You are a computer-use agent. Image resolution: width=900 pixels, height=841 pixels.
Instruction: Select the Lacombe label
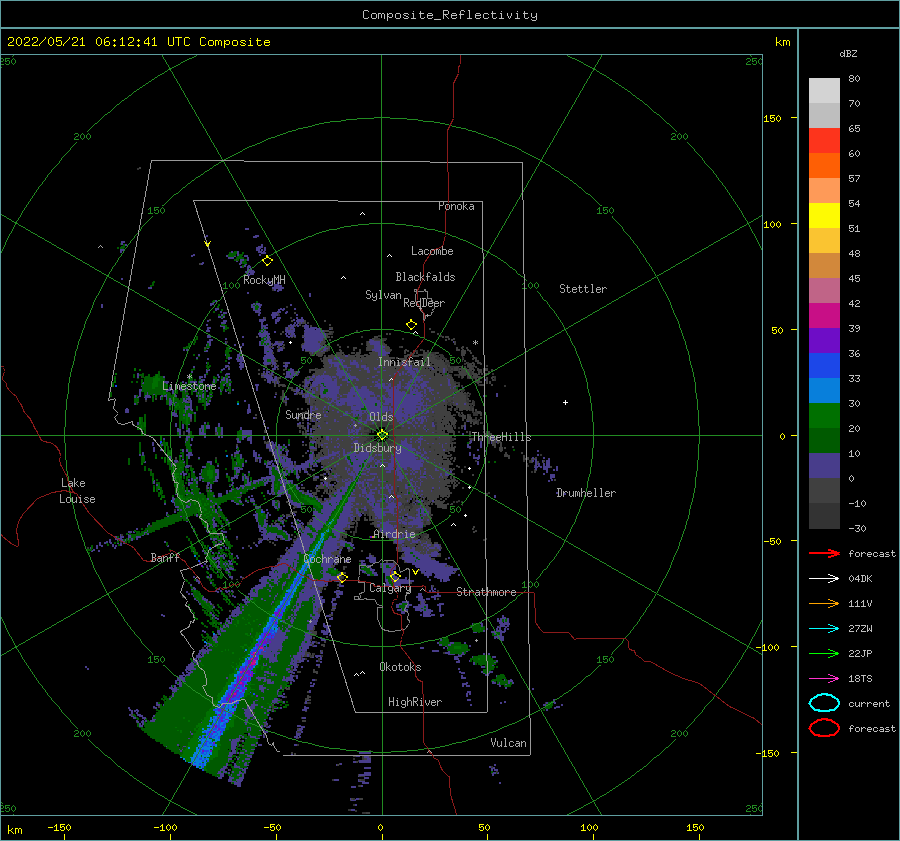(432, 251)
